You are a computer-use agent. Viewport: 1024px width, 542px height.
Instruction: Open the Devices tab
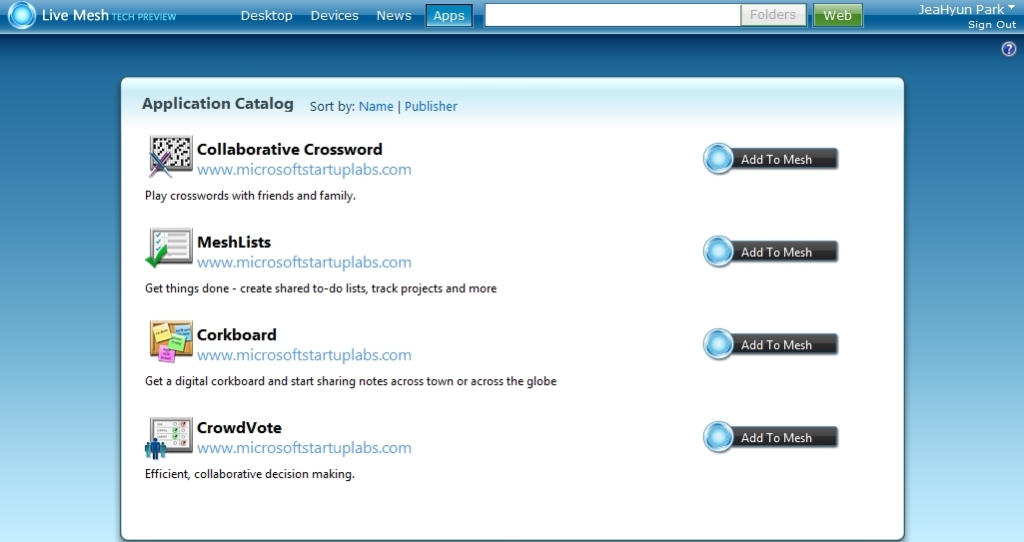(334, 16)
